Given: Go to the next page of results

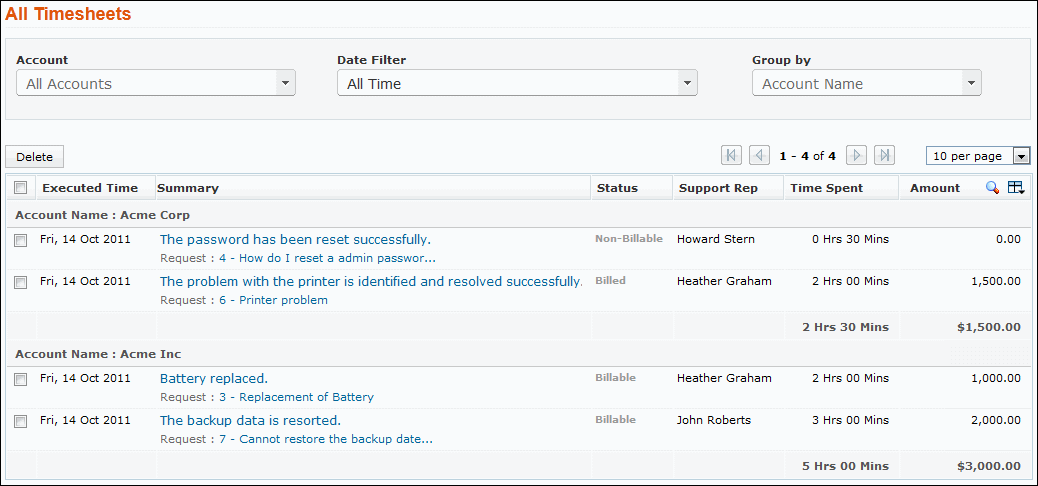Looking at the screenshot, I should [x=856, y=155].
